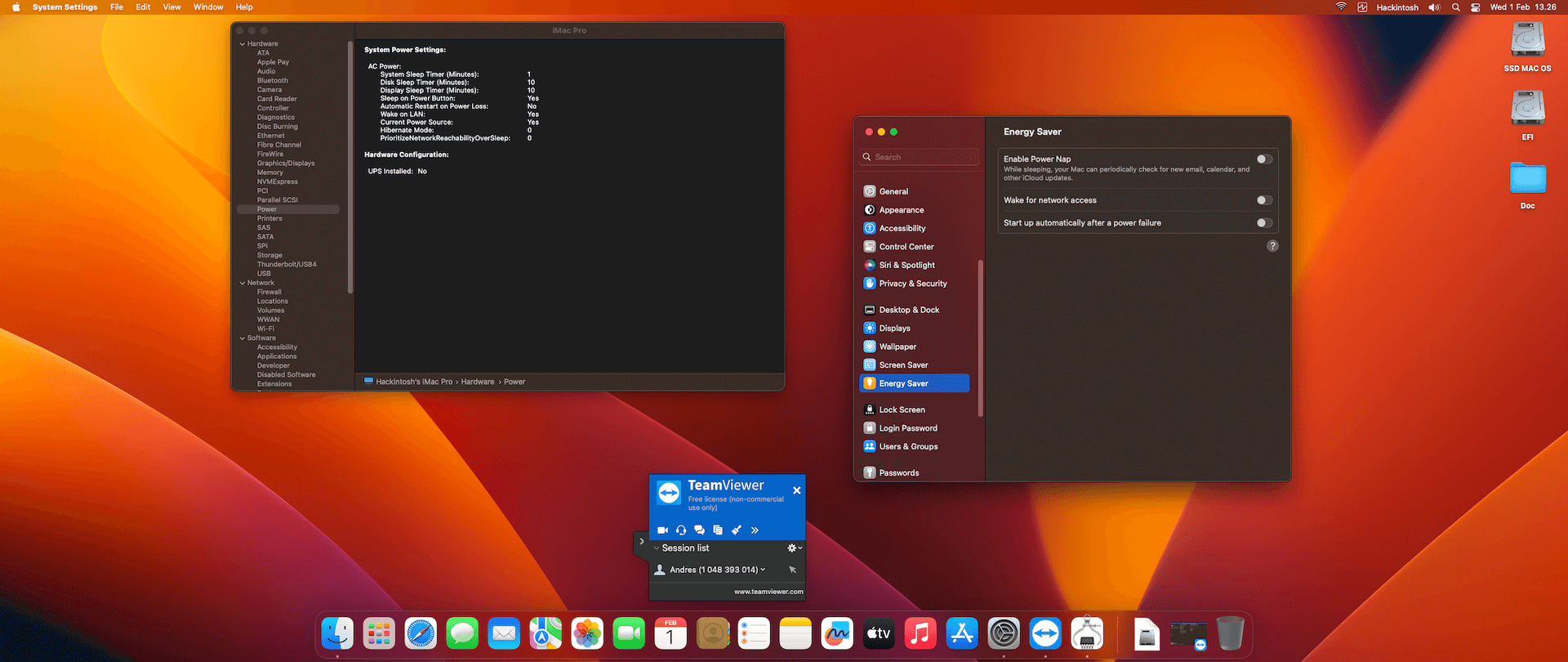This screenshot has height=662, width=1568.
Task: Open Appearance settings pane
Action: point(915,210)
